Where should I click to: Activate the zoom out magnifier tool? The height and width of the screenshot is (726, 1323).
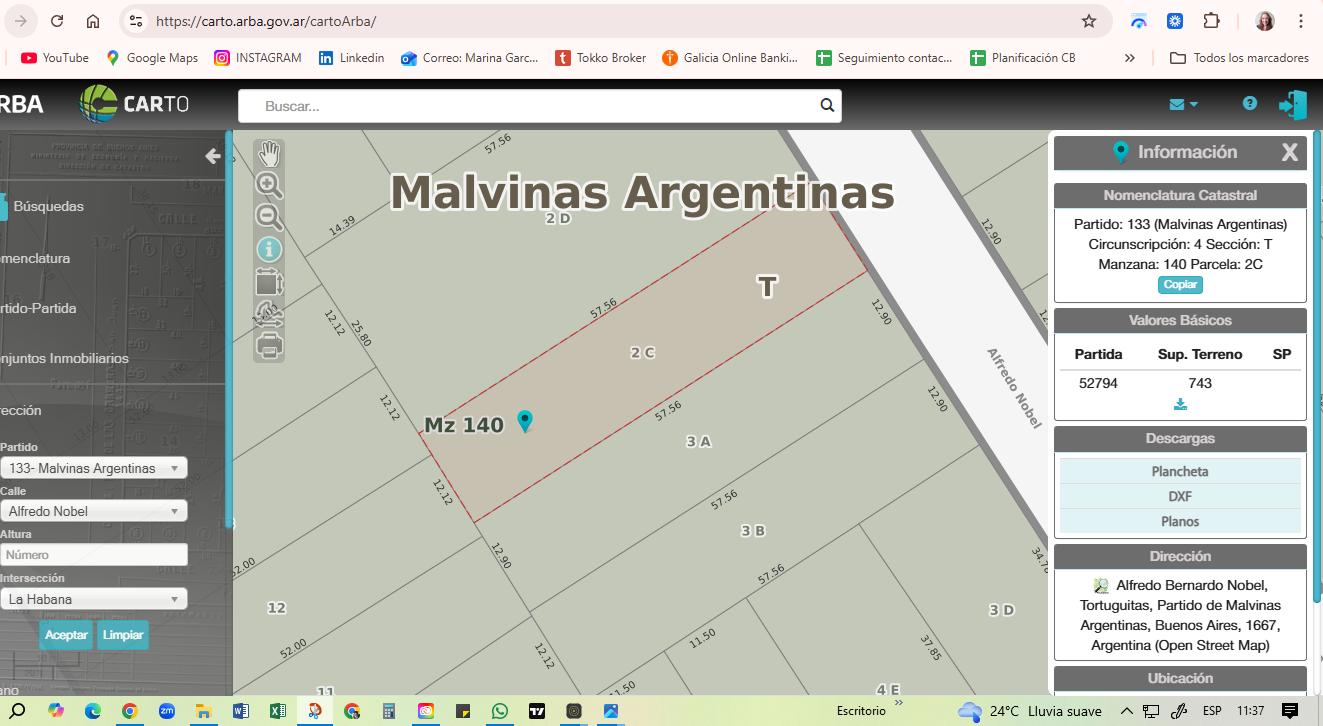269,216
